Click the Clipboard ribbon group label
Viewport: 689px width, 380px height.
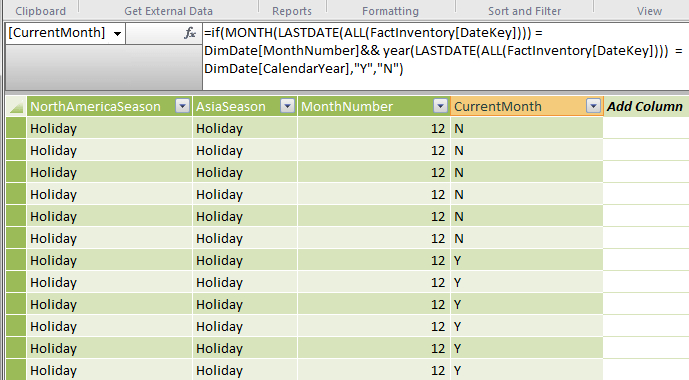(x=40, y=11)
